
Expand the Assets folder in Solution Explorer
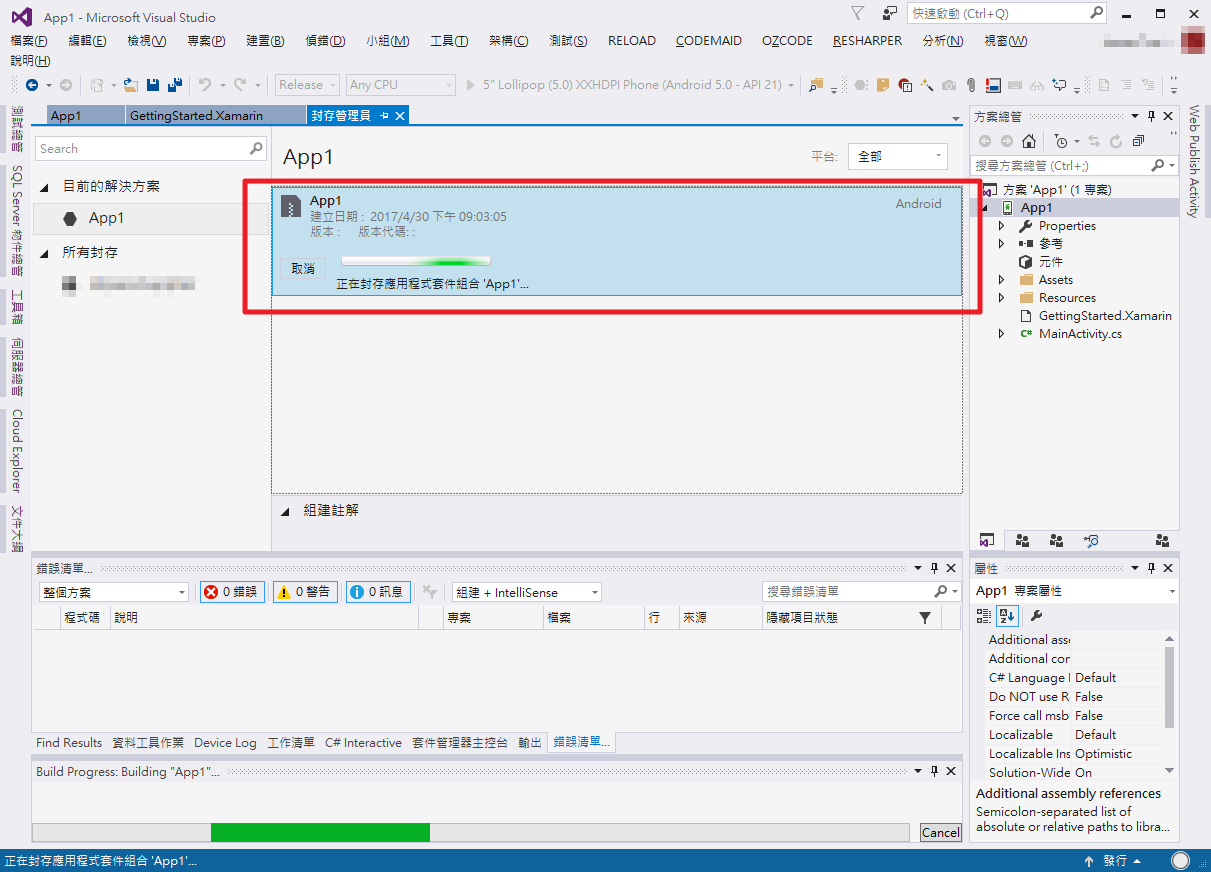click(1001, 280)
